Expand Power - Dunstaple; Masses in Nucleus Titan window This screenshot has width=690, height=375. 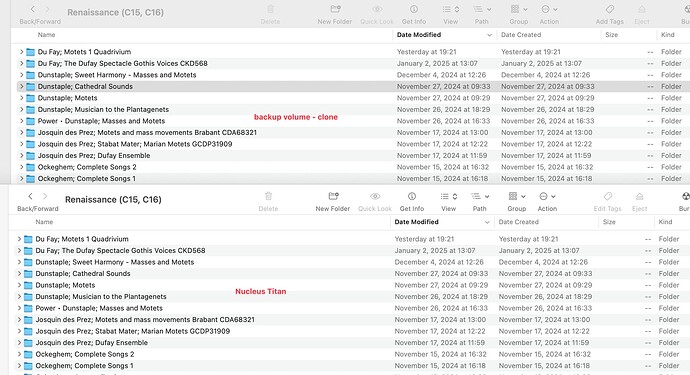pos(19,308)
